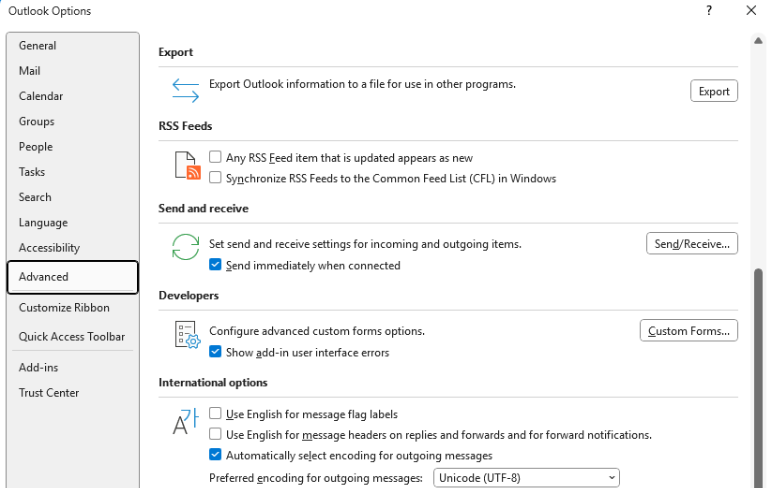This screenshot has width=770, height=488.
Task: Uncheck Automatically select encoding for outgoing messages
Action: (216, 455)
